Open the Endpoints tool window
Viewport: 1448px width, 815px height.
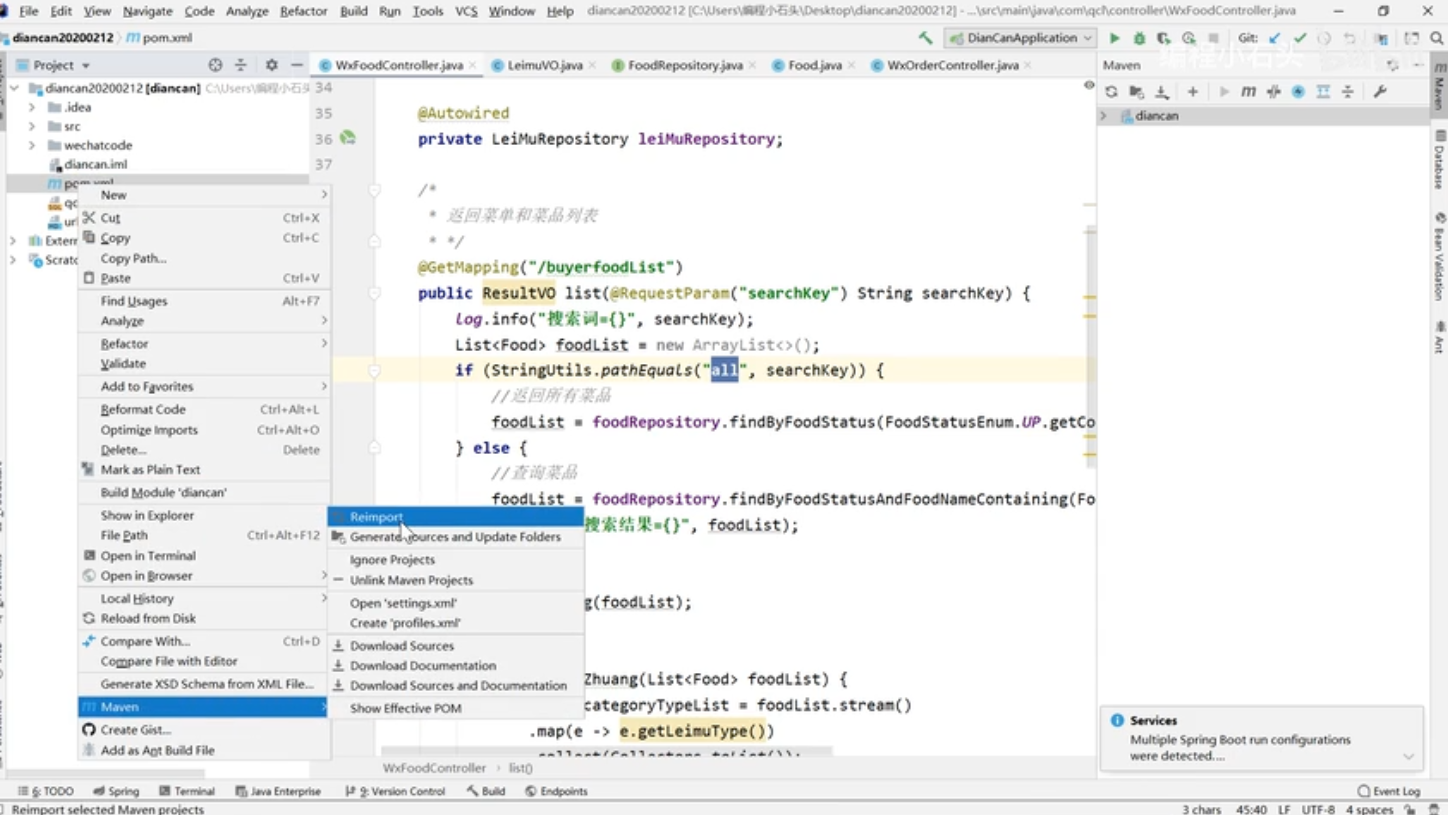coord(556,791)
